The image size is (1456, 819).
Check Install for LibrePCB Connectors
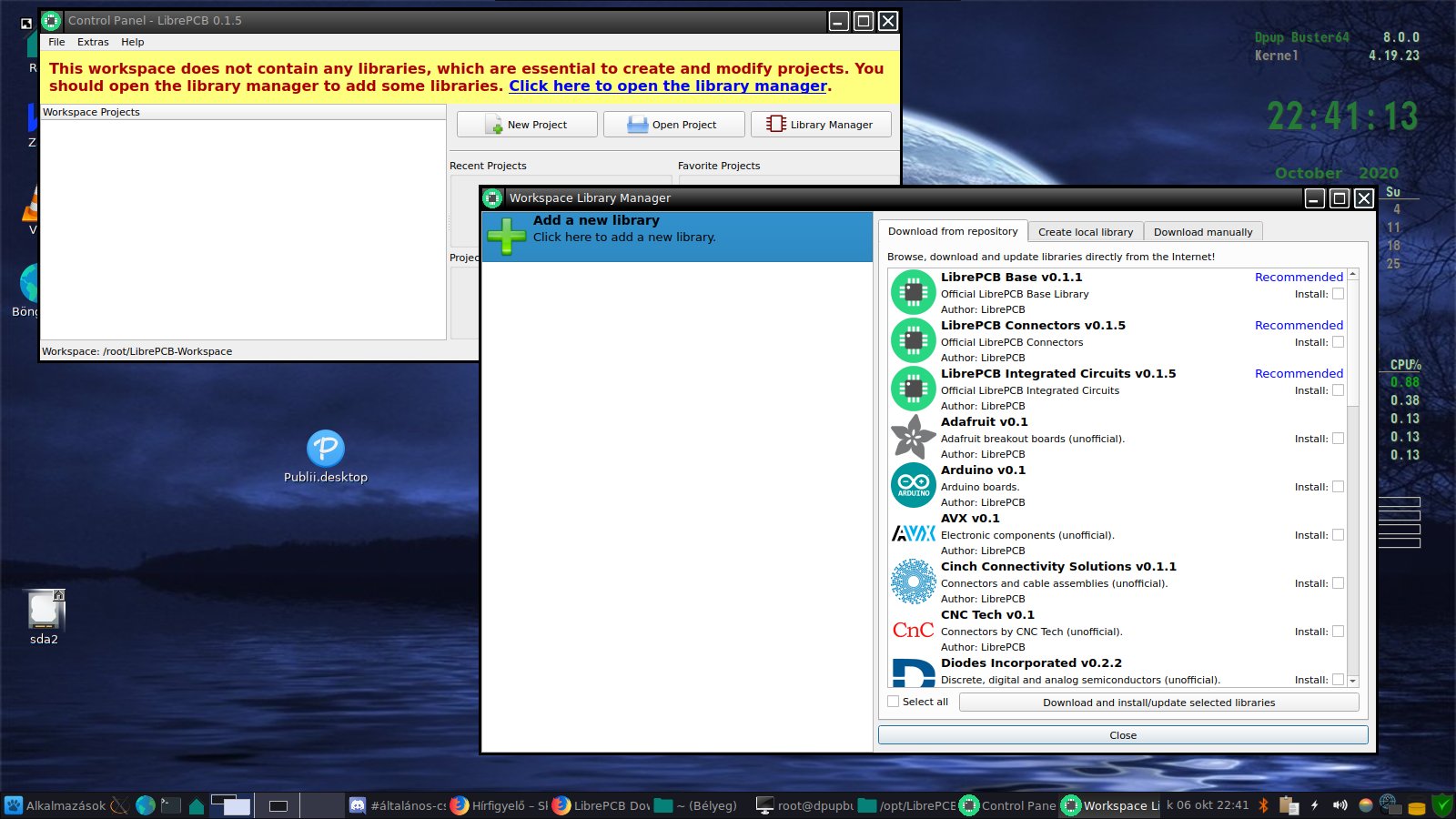(x=1338, y=342)
